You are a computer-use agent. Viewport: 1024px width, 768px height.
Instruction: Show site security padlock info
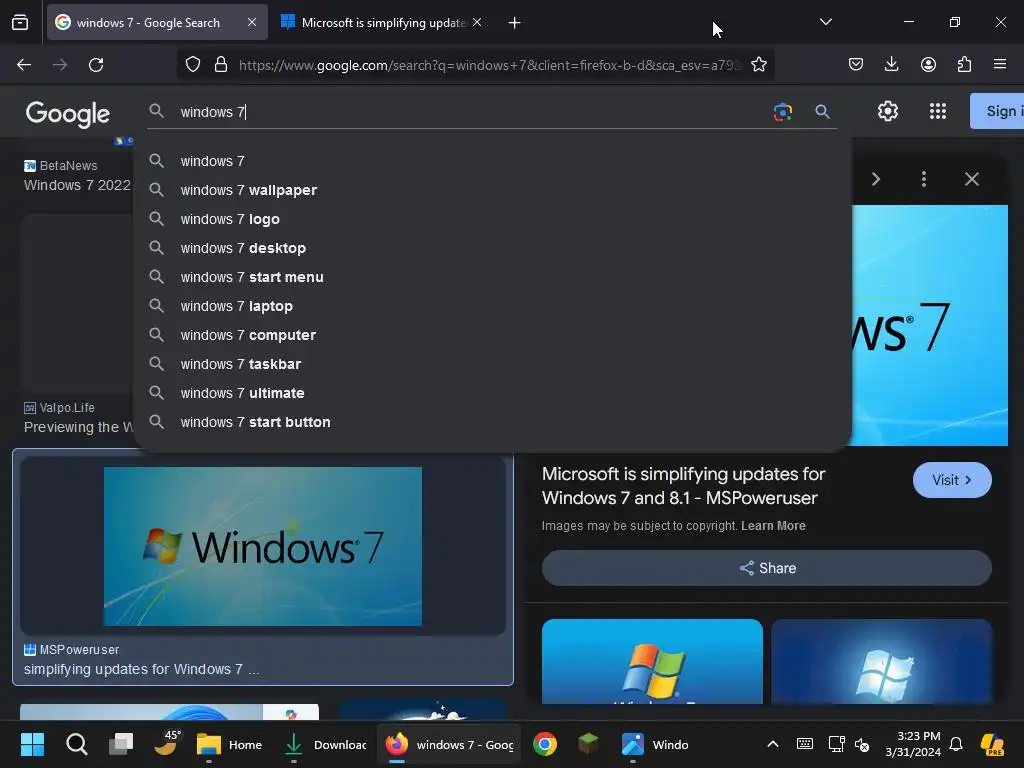point(221,65)
